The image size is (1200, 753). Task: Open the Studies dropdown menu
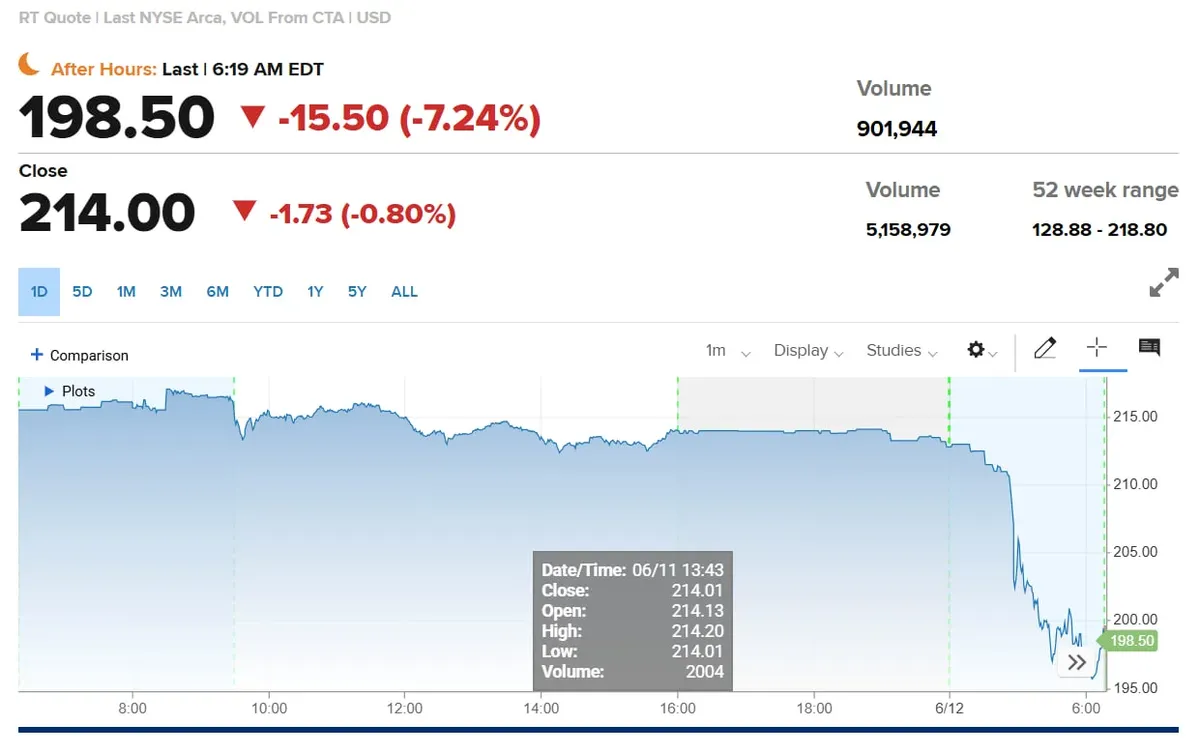coord(901,351)
